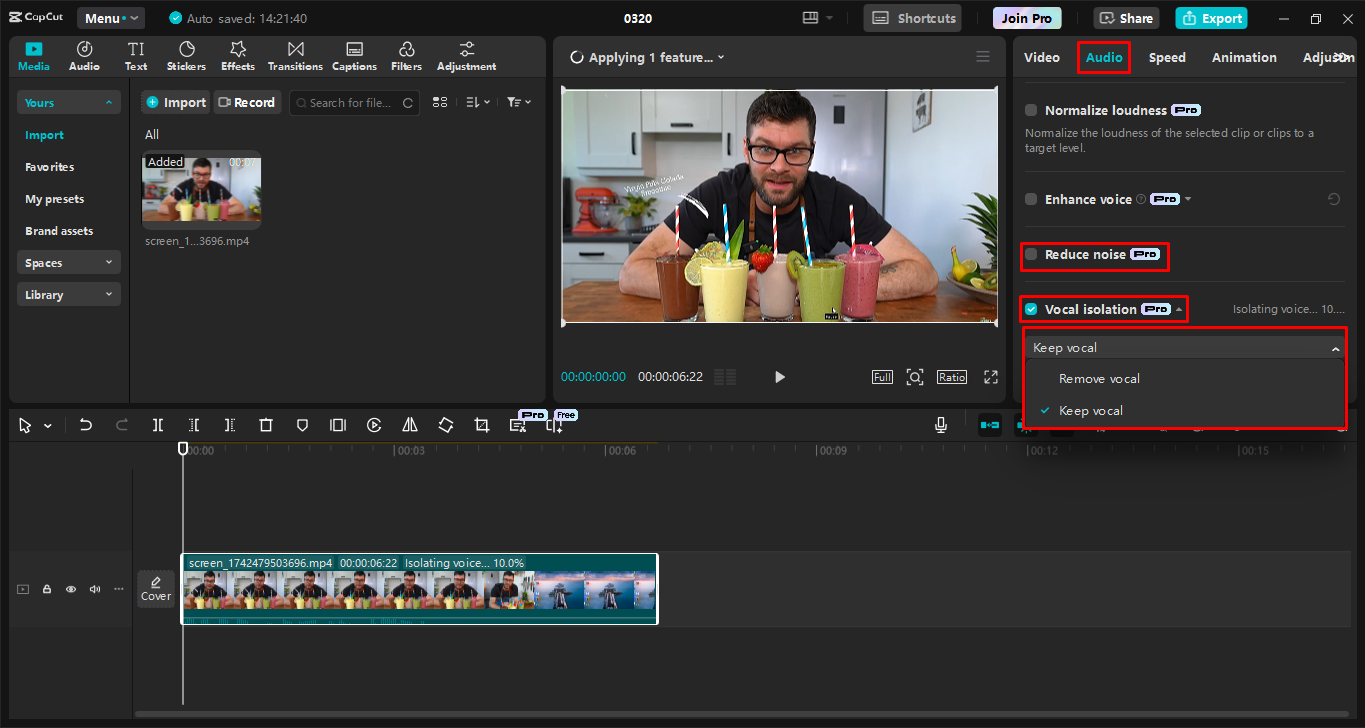The image size is (1365, 728).
Task: Click the screen_1...3696.mp4 media thumbnail
Action: point(201,190)
